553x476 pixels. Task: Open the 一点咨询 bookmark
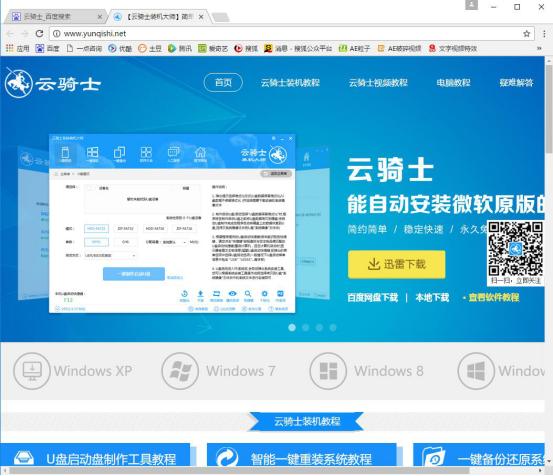pos(84,48)
